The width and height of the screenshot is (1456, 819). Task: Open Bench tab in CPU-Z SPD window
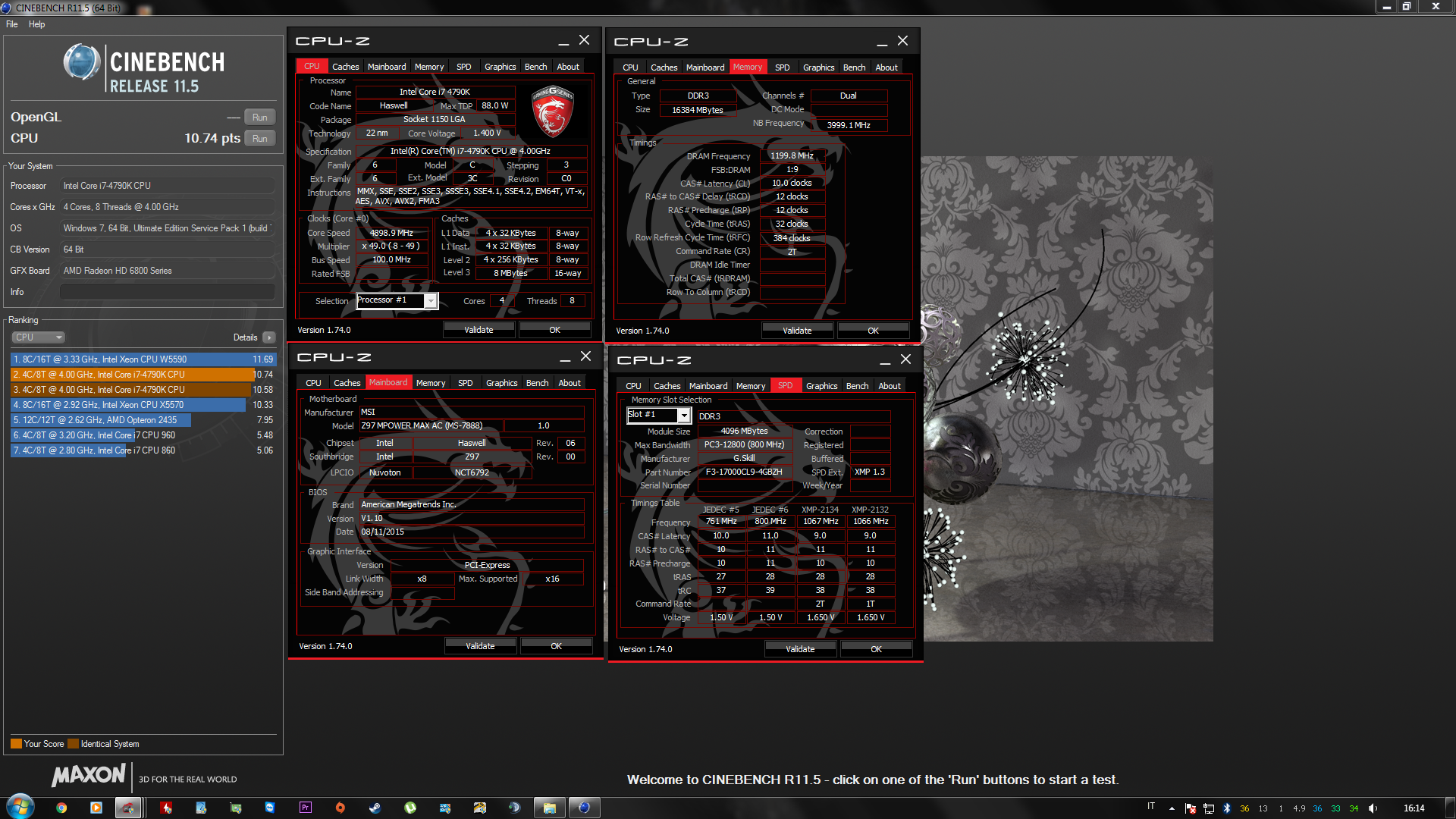pos(857,386)
